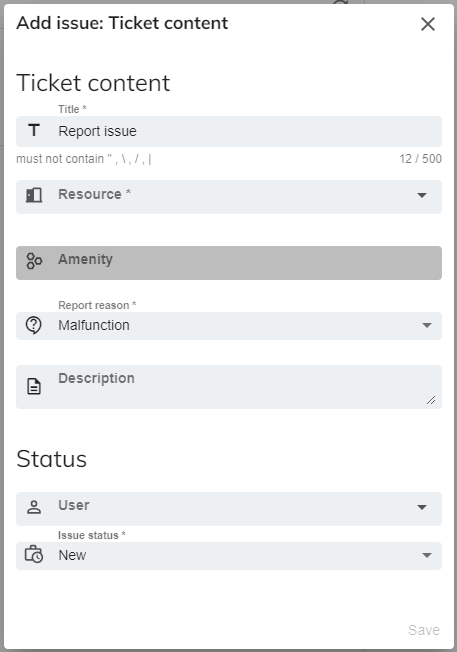The height and width of the screenshot is (652, 457).
Task: Click the Resource door icon
Action: click(34, 195)
